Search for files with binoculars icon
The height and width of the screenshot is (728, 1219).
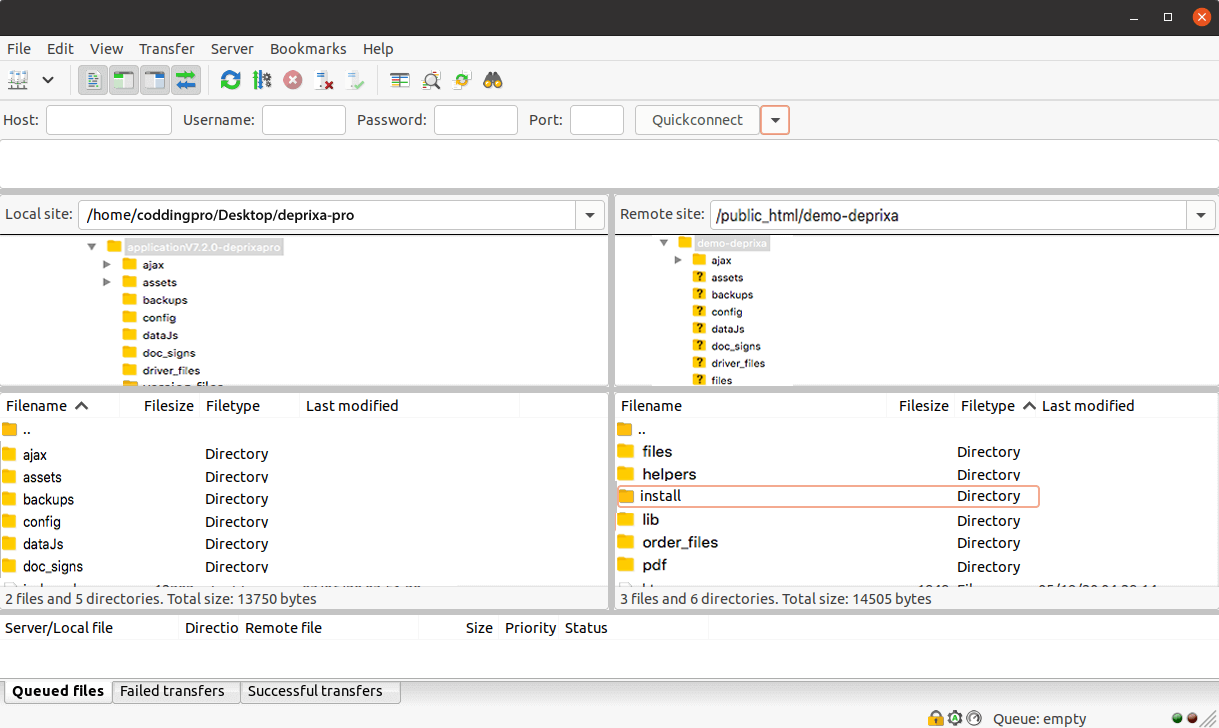[x=493, y=80]
